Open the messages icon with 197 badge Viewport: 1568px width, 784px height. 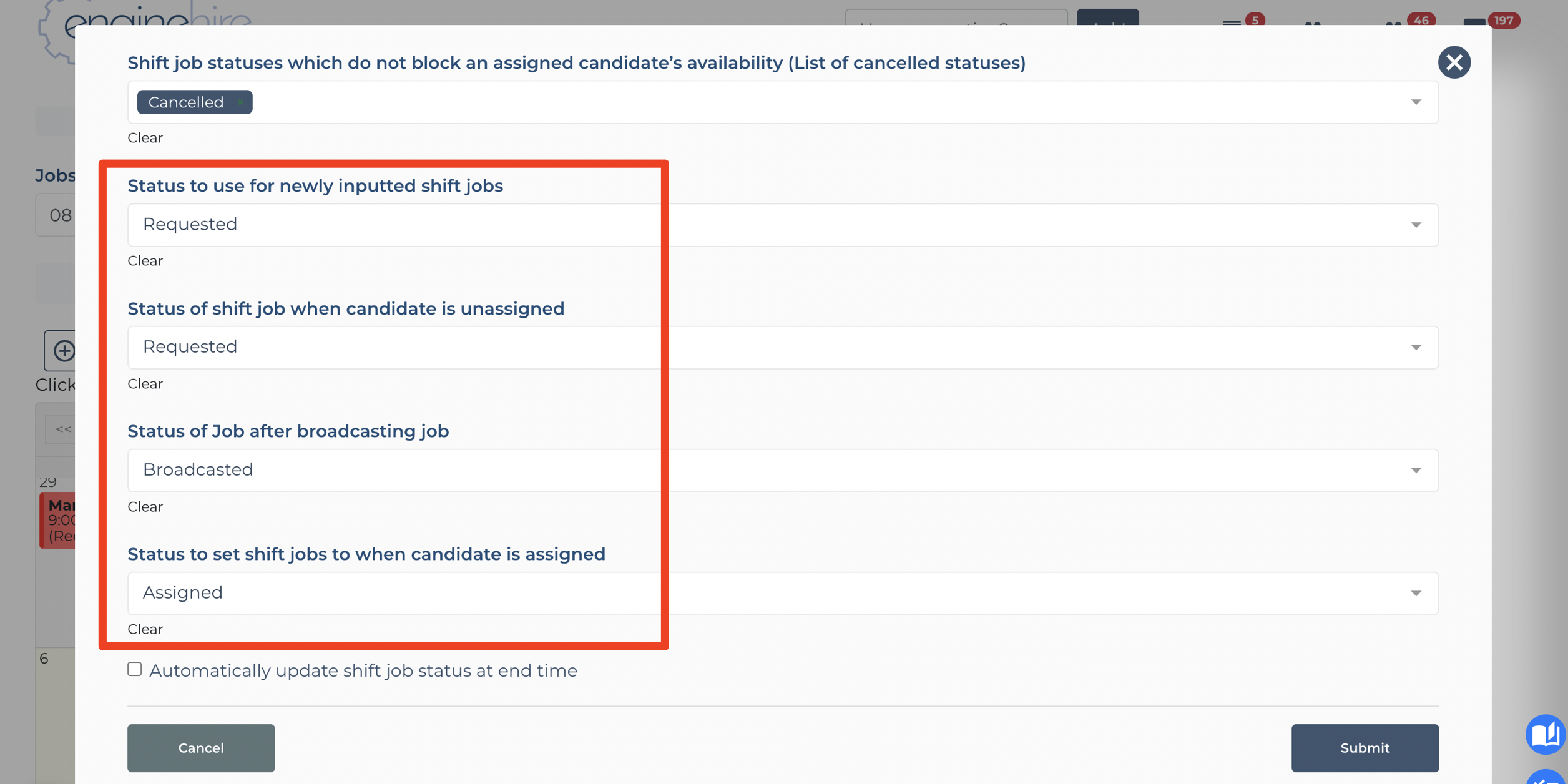pyautogui.click(x=1474, y=22)
